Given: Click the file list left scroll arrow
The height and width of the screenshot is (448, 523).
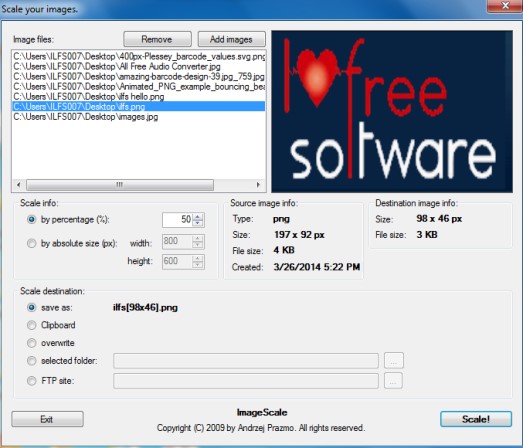Looking at the screenshot, I should click(19, 184).
